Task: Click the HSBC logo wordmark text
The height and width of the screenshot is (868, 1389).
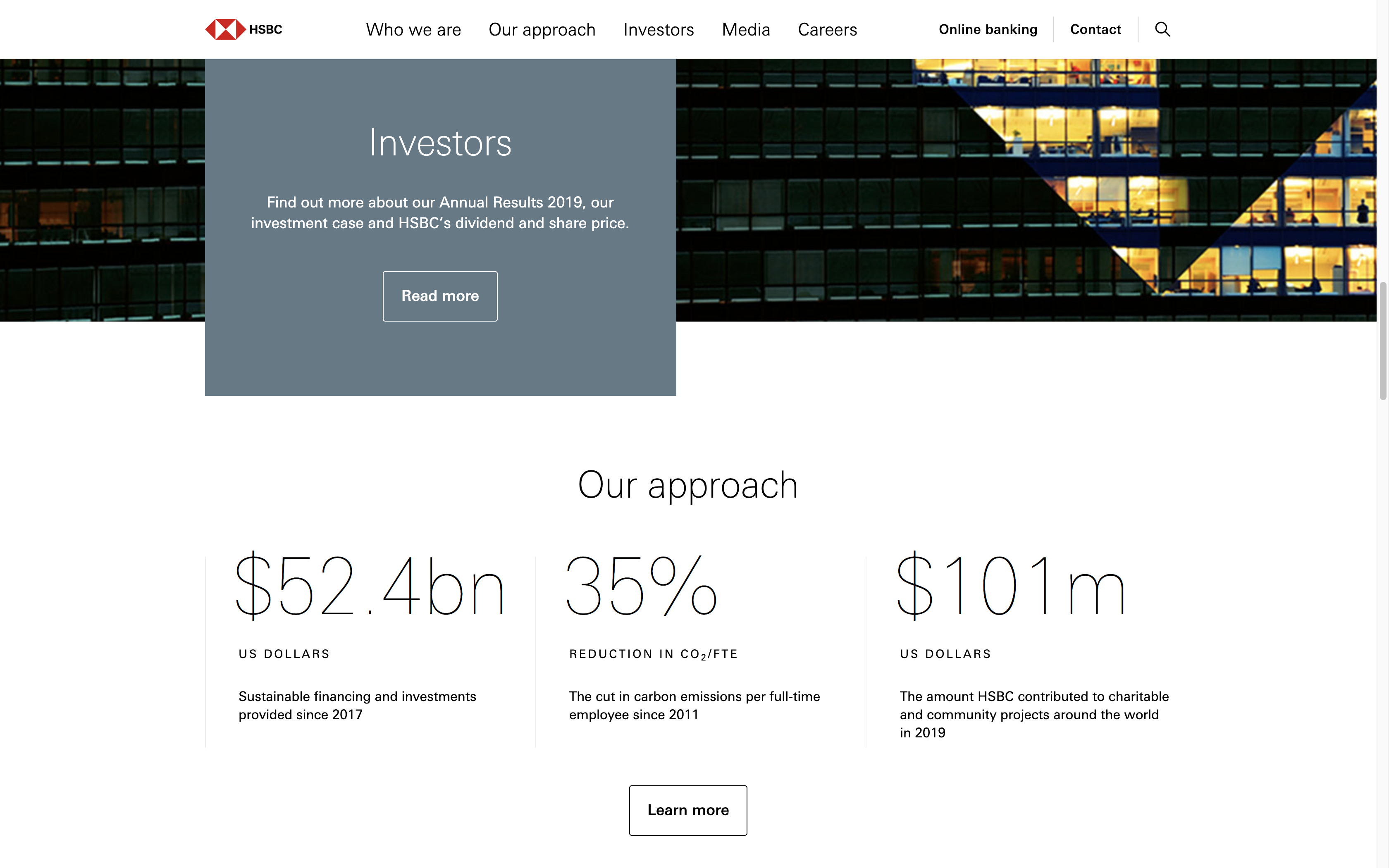Action: point(266,30)
